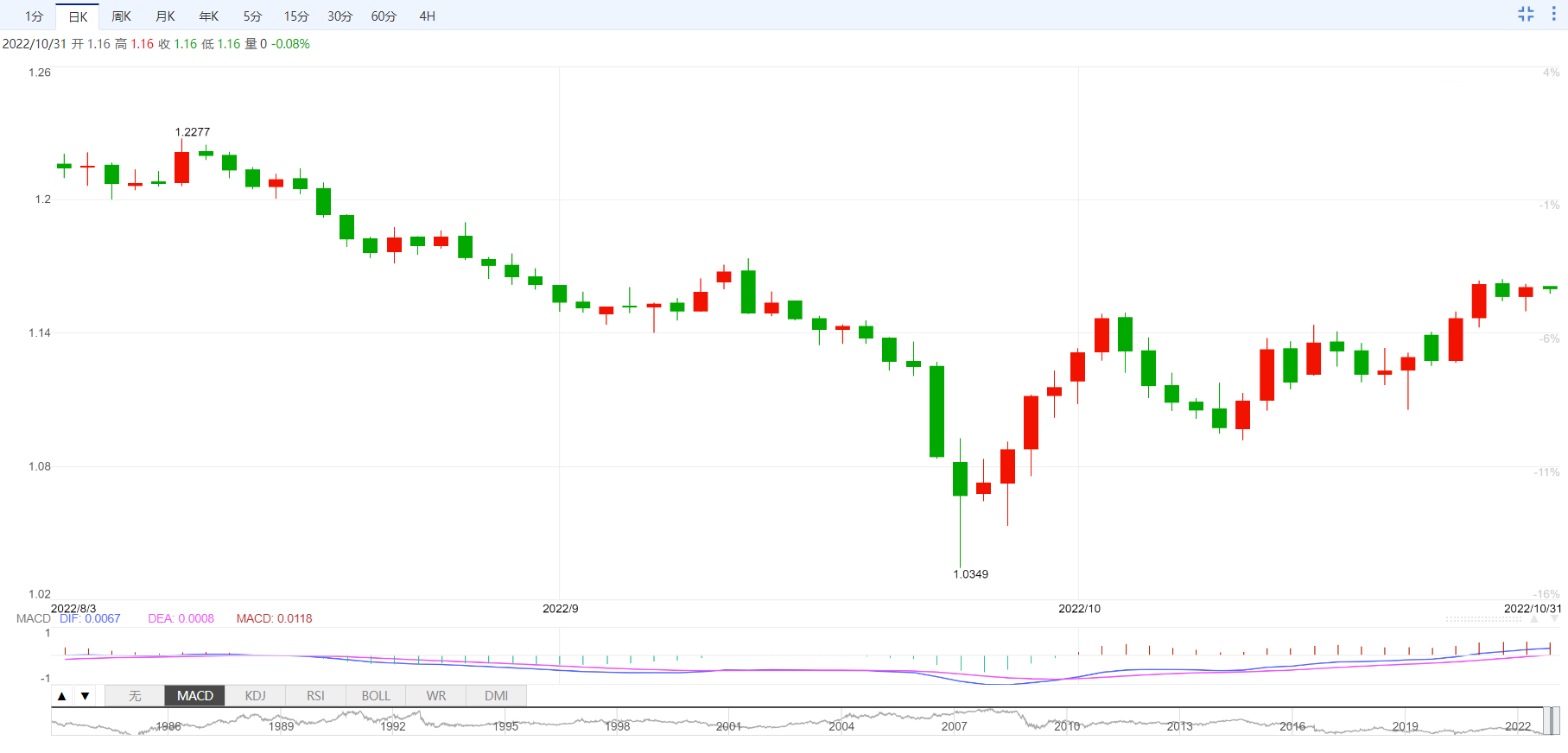
Task: Click the dotted resize handle above MACD panel
Action: click(x=1483, y=619)
